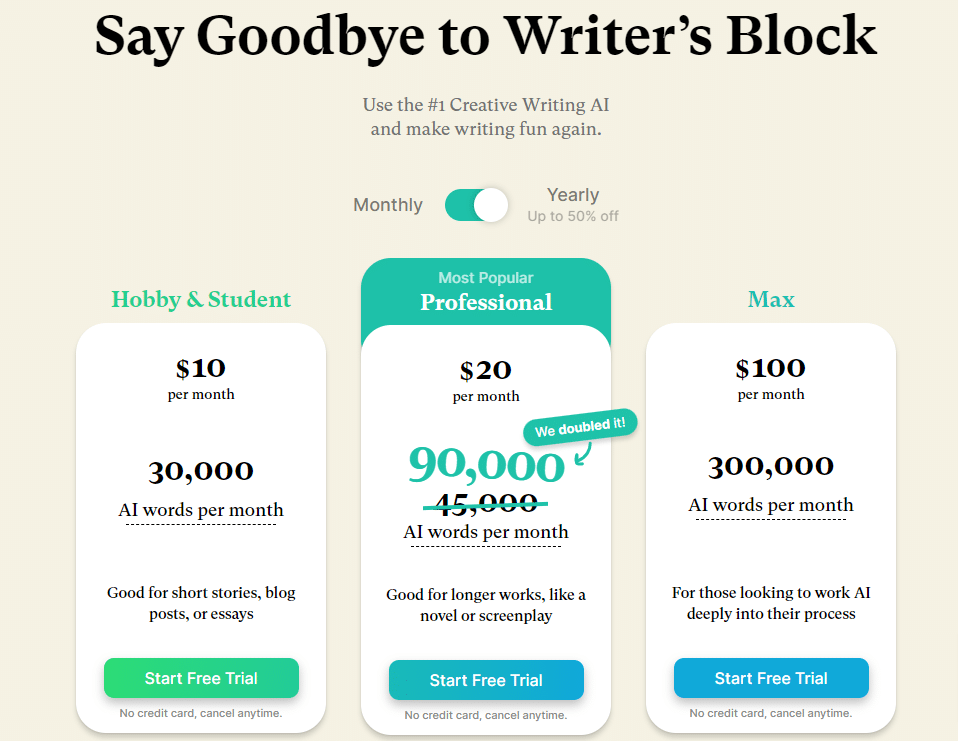This screenshot has height=741, width=958.
Task: Click the 'We doubled it!' badge
Action: 580,426
